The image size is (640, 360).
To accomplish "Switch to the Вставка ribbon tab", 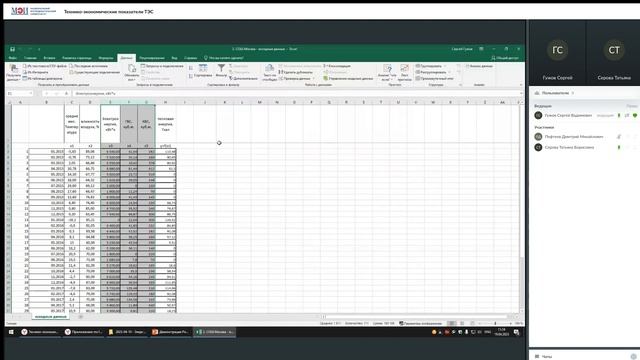I will tap(49, 58).
